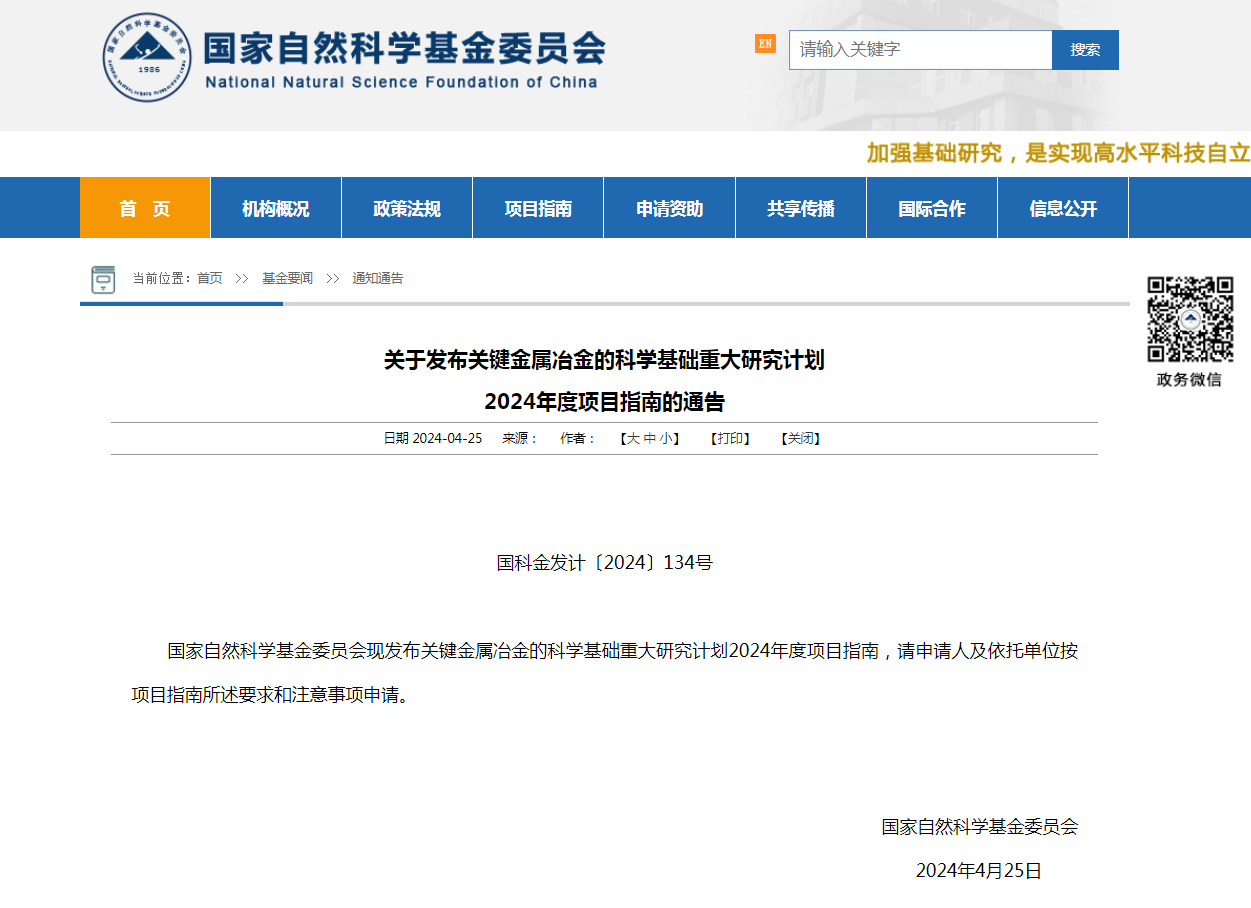1251x908 pixels.
Task: Open the 首页 navigation tab
Action: [x=145, y=208]
